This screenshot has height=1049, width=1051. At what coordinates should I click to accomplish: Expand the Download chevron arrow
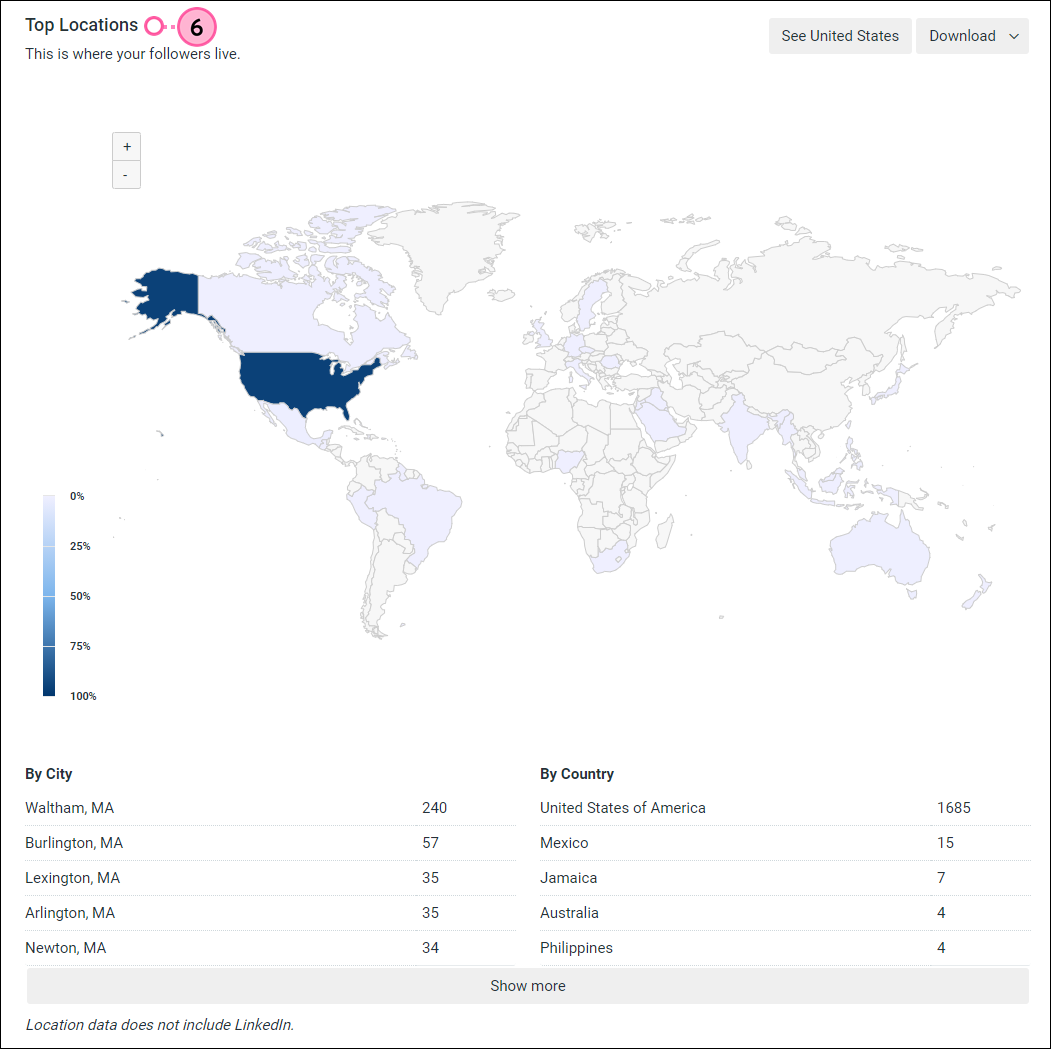point(1014,36)
